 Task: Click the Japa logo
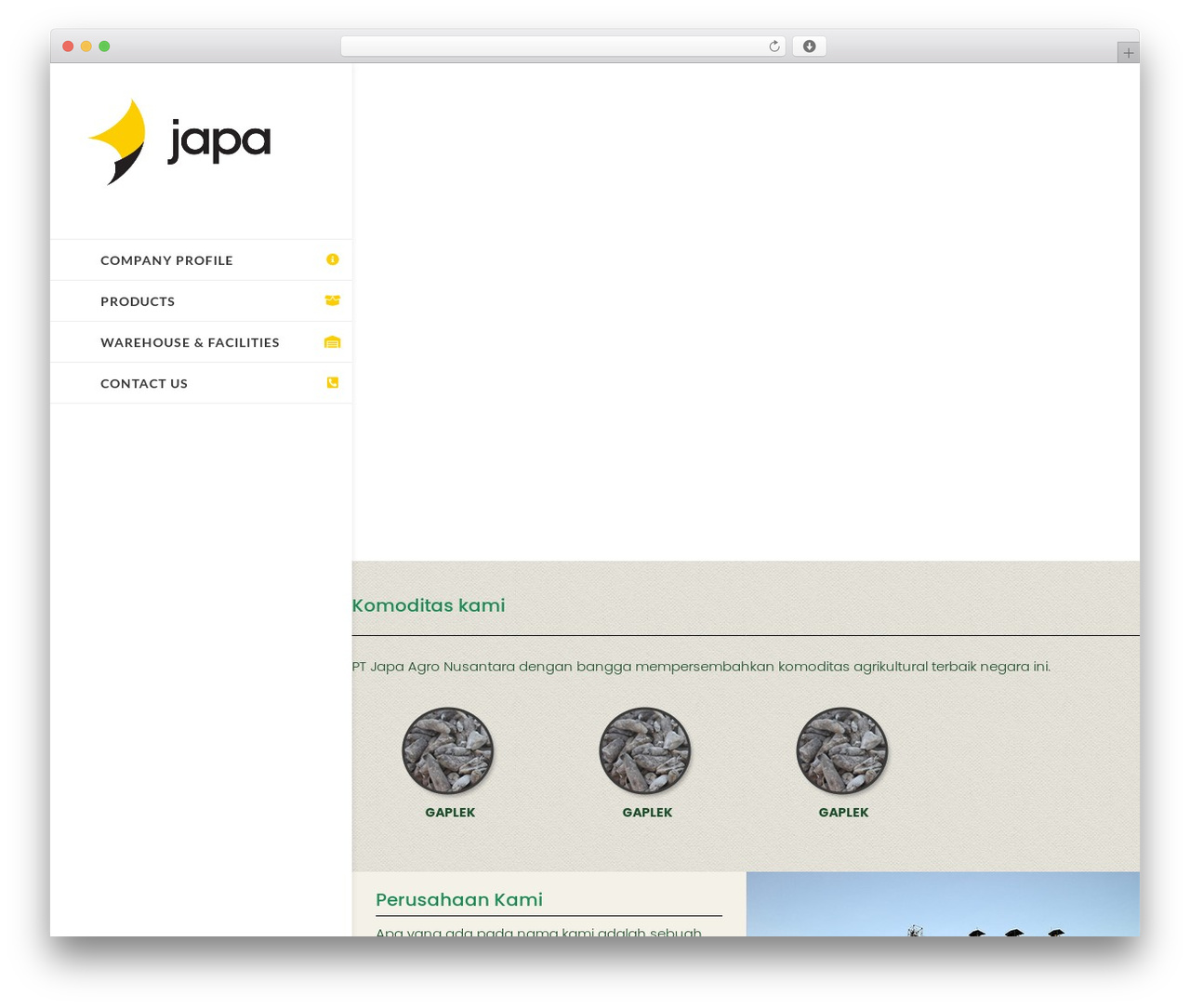pyautogui.click(x=179, y=141)
